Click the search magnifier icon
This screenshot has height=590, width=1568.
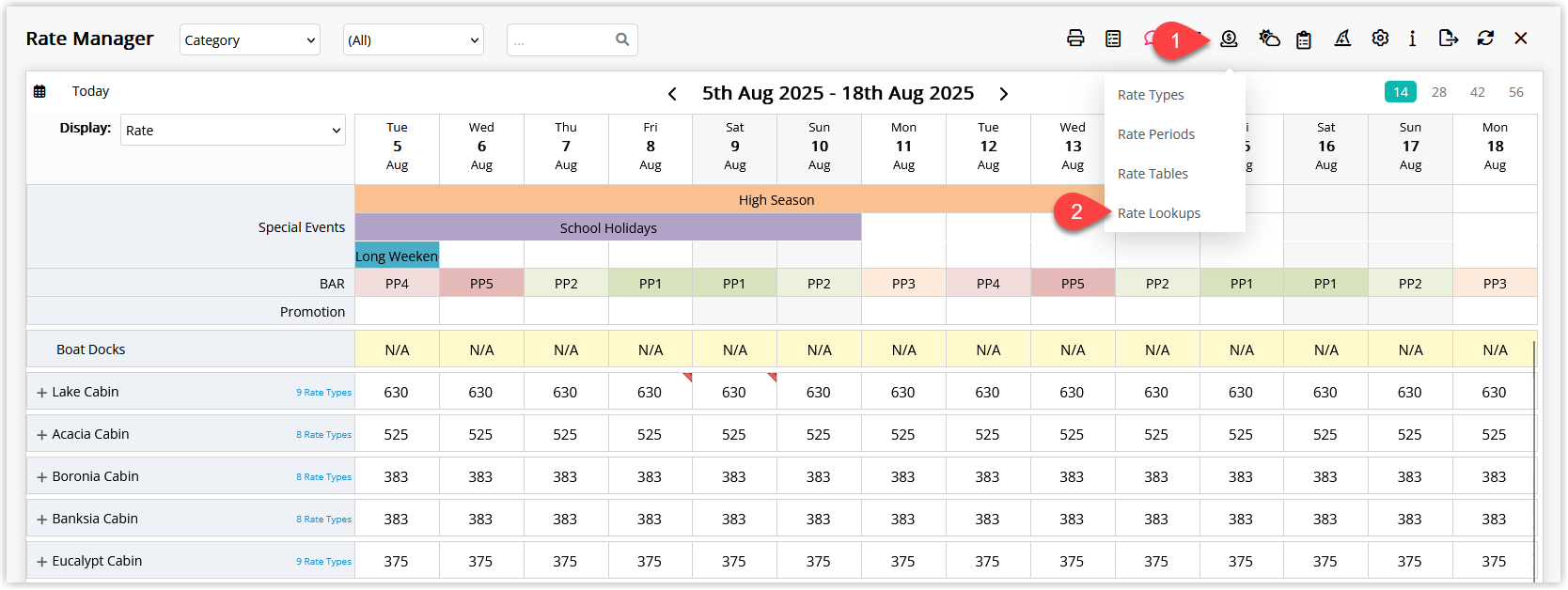click(622, 39)
